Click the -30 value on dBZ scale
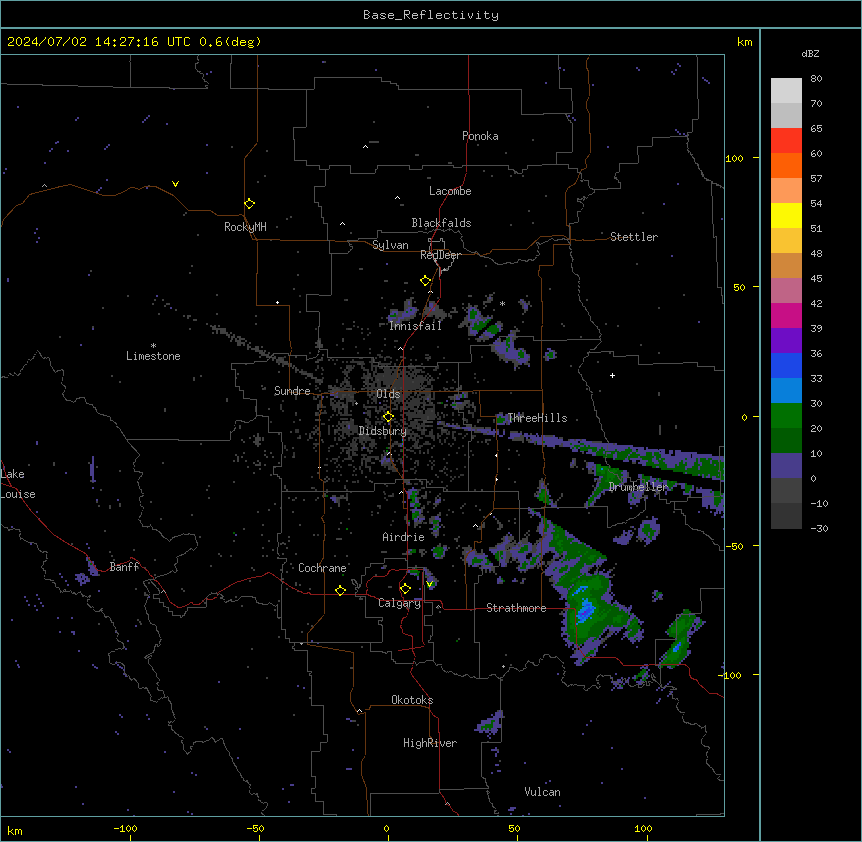 (819, 528)
